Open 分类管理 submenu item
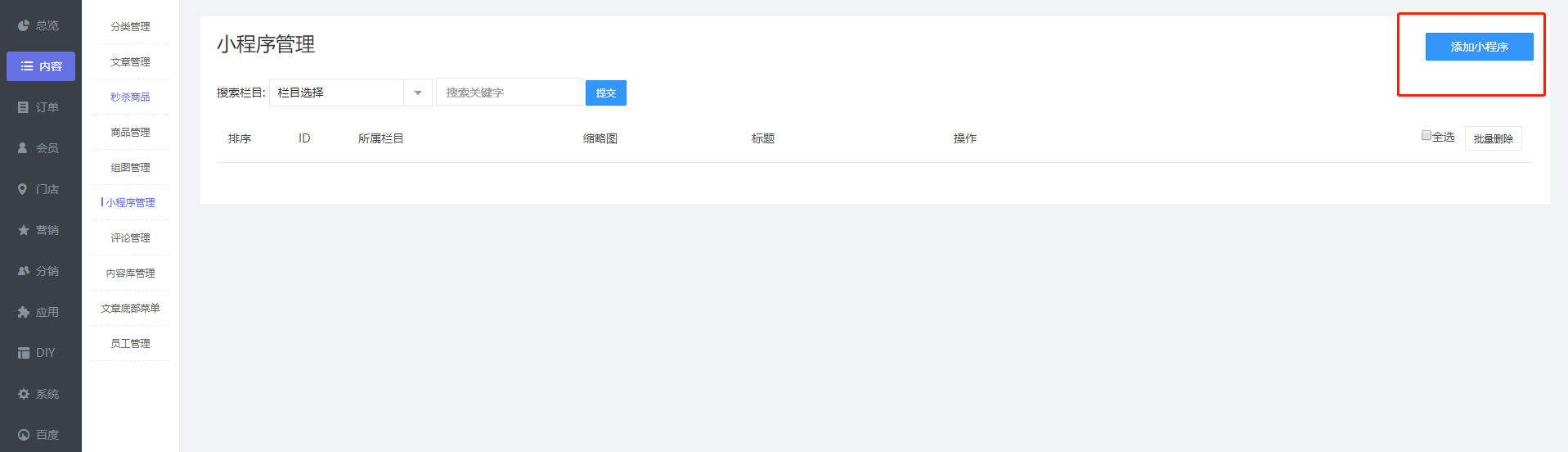 tap(131, 26)
